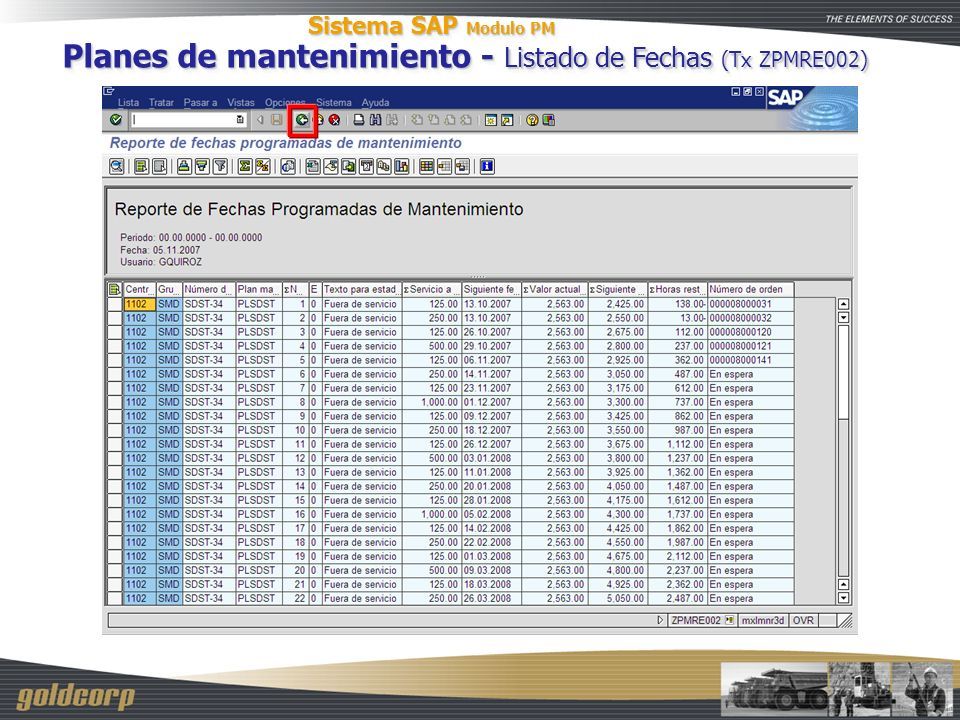Viewport: 960px width, 720px height.
Task: Click the Print icon in the top toolbar
Action: click(x=359, y=120)
